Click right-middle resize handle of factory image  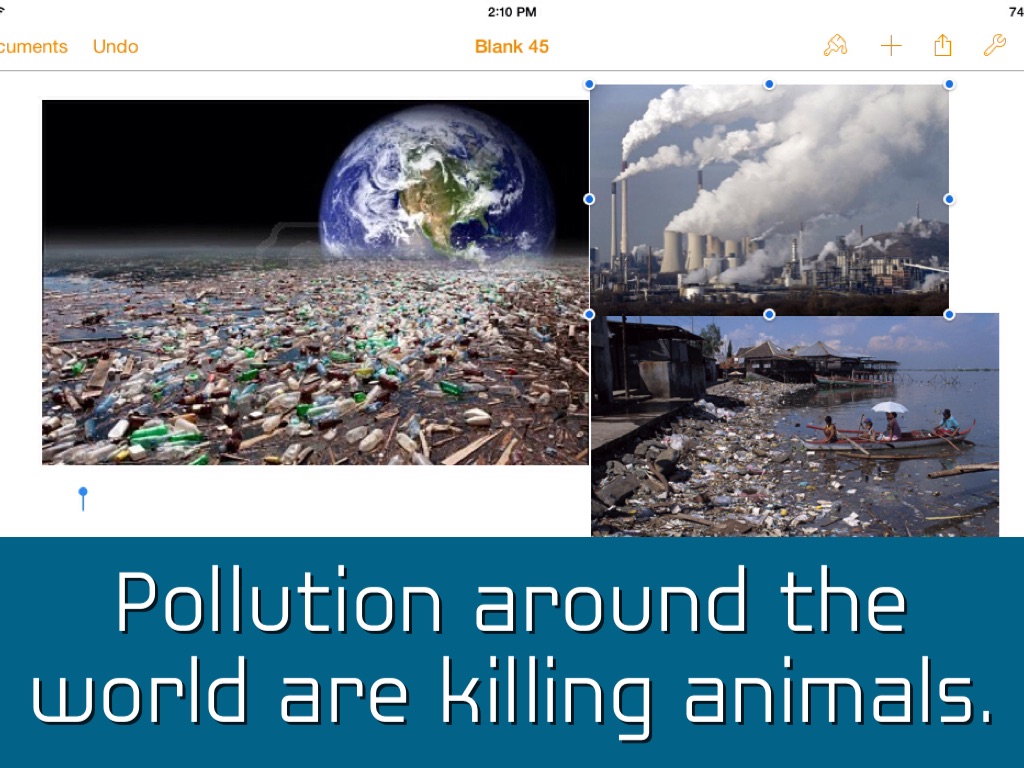949,199
